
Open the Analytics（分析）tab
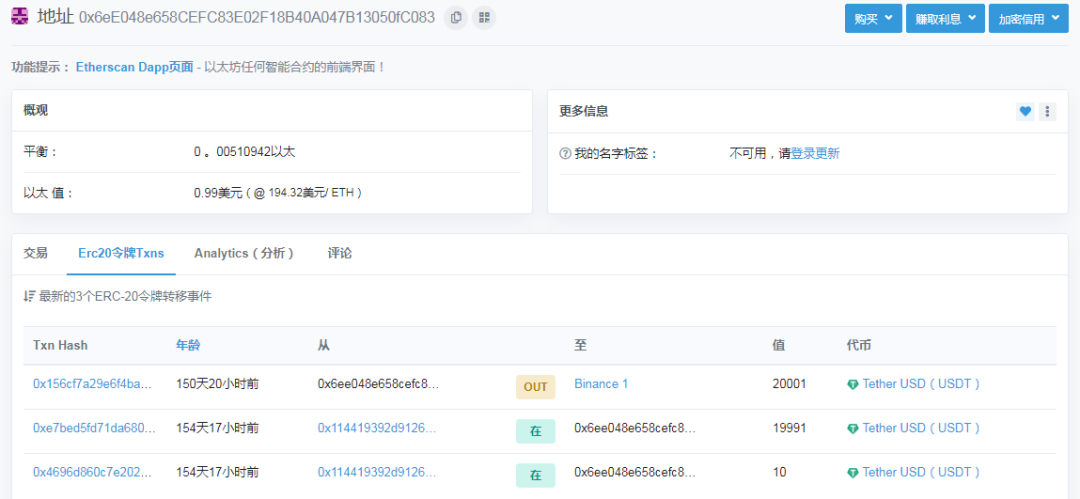click(x=245, y=253)
